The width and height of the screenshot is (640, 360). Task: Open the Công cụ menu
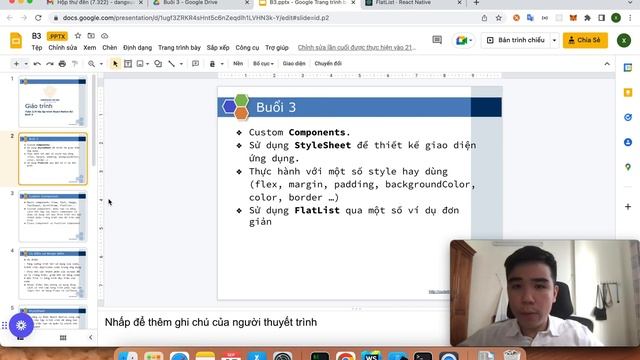(247, 48)
